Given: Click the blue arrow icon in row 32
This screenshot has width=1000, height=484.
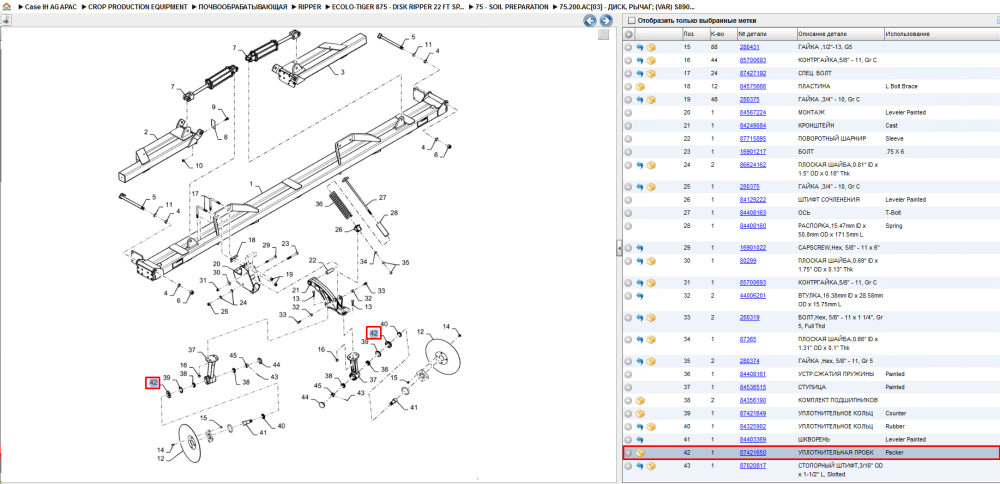Looking at the screenshot, I should click(x=640, y=296).
